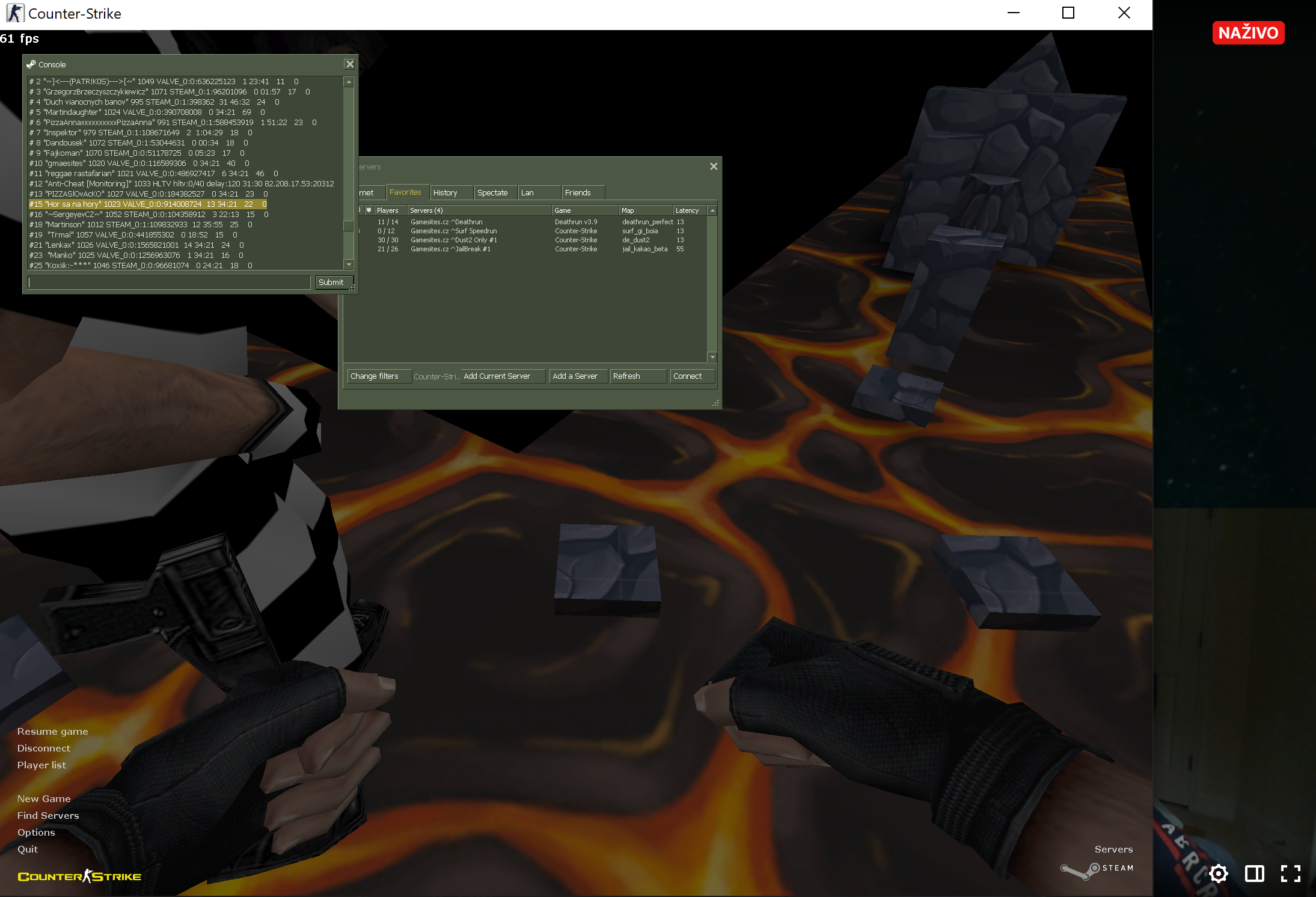Close the Servers browser window
Viewport: 1316px width, 897px height.
tap(714, 167)
